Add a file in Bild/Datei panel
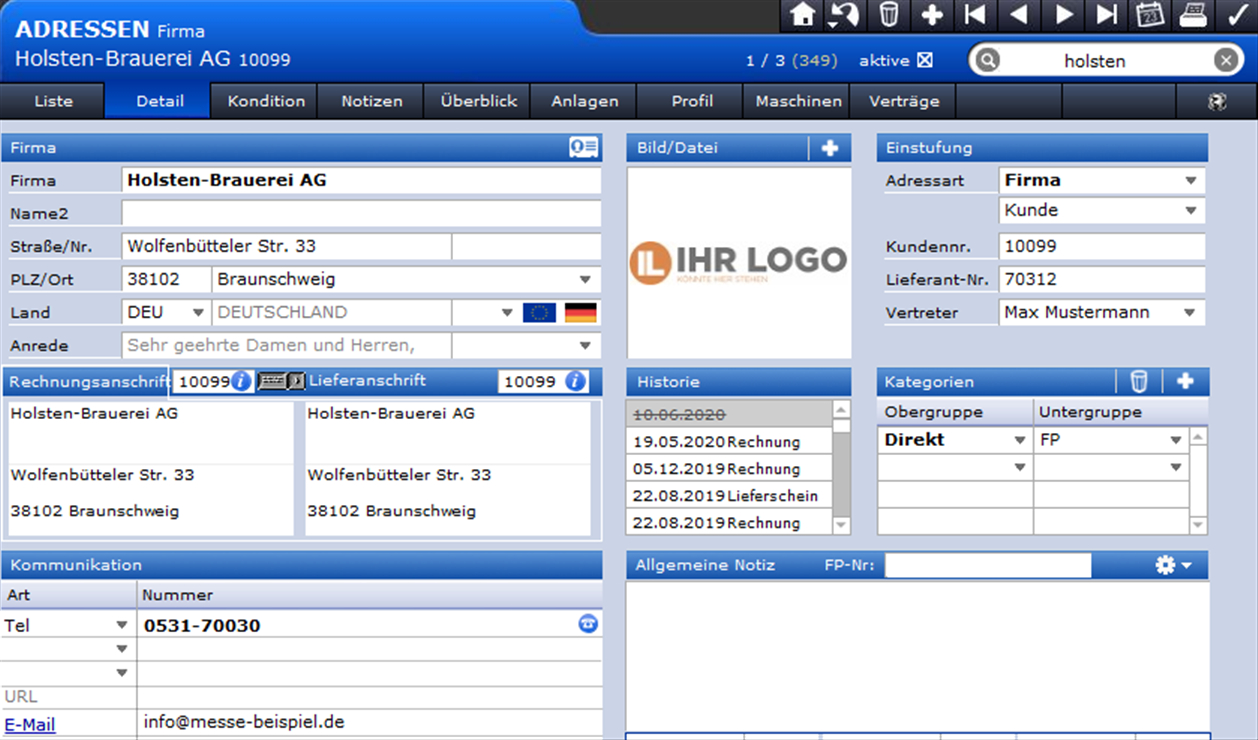The width and height of the screenshot is (1258, 740). click(x=830, y=148)
